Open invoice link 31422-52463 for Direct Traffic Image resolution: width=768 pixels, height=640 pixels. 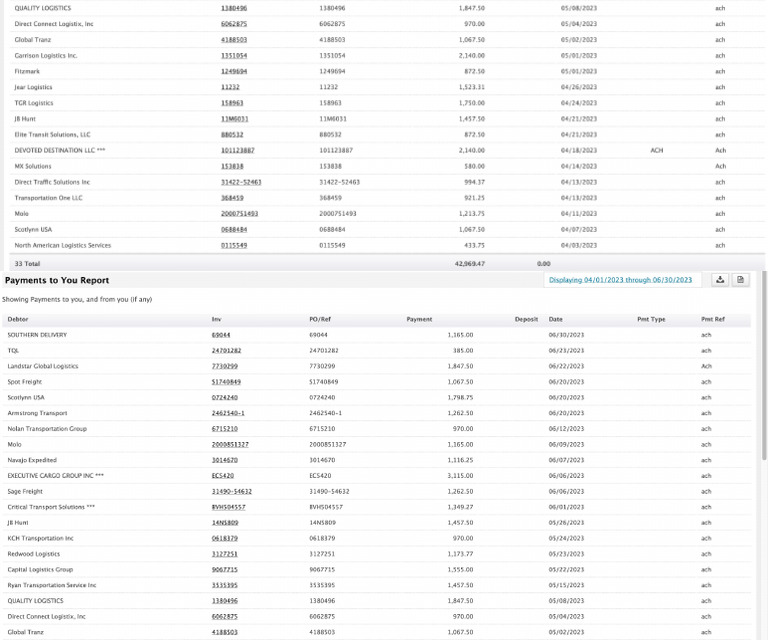[x=241, y=182]
